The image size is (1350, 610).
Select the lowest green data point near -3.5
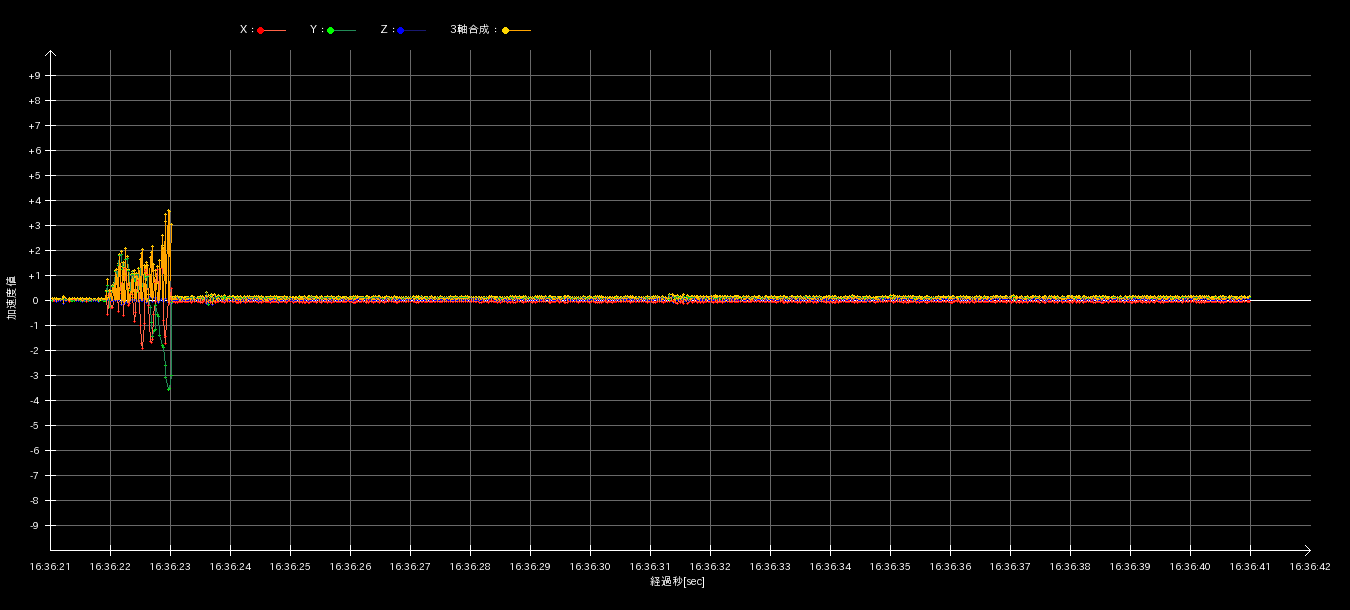click(169, 388)
